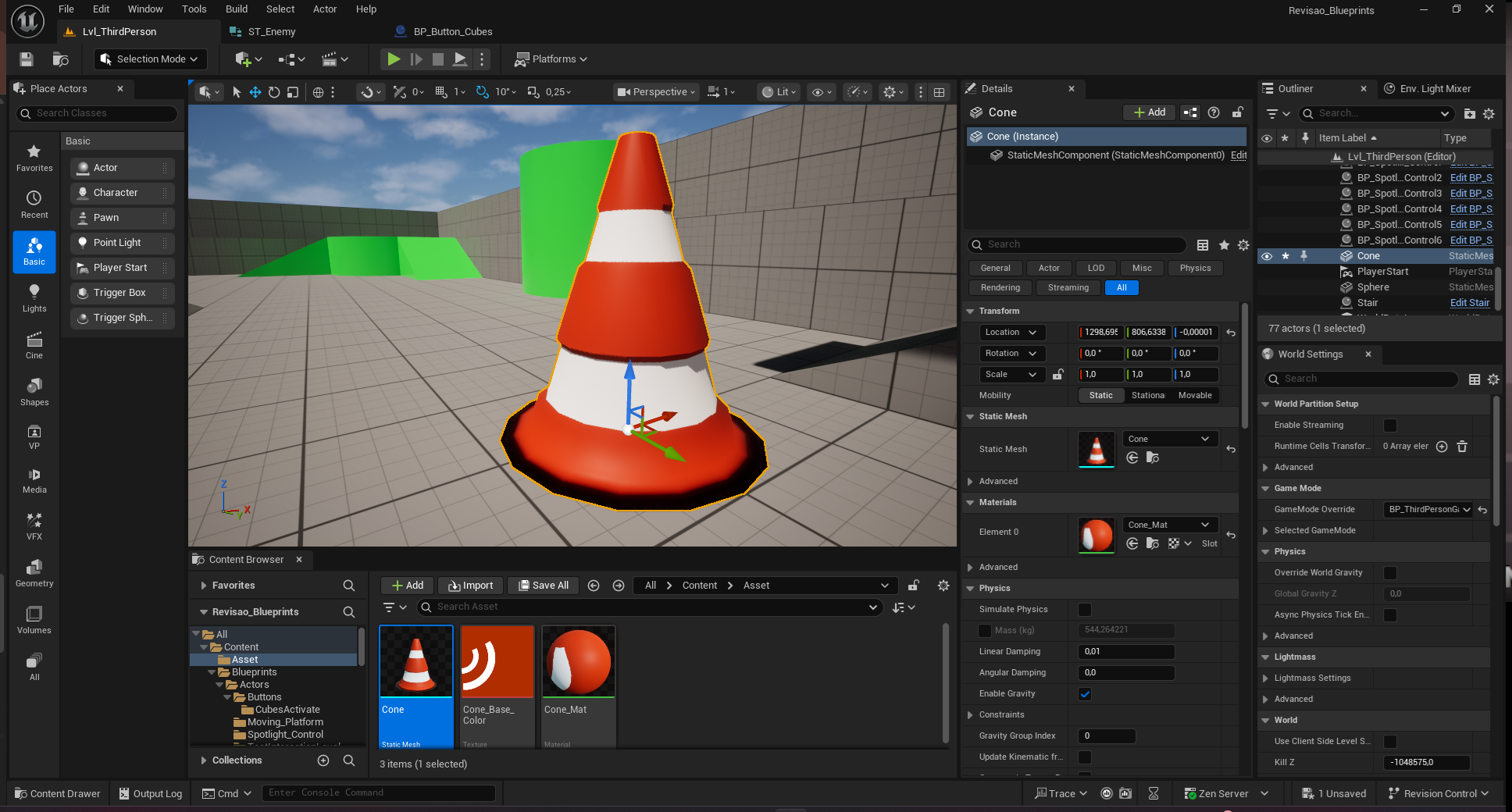Browse to the Cone static mesh asset in Content Browser

click(x=1153, y=458)
